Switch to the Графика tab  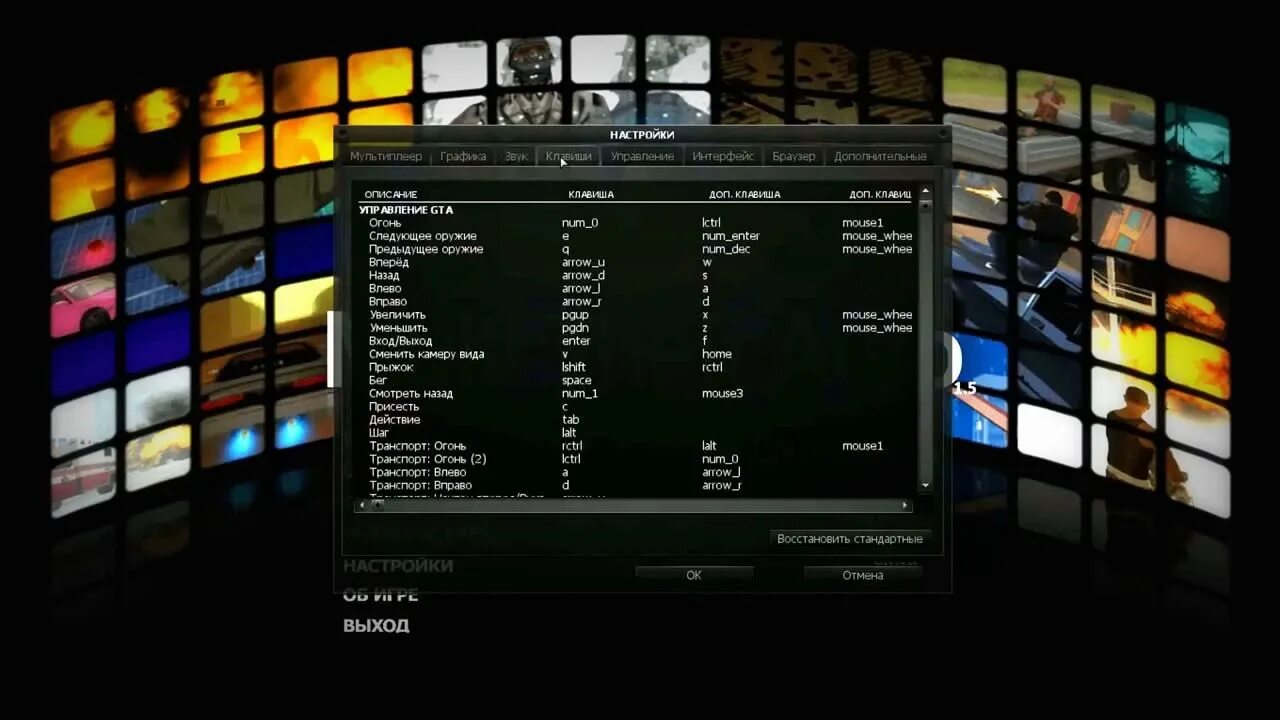[x=463, y=156]
